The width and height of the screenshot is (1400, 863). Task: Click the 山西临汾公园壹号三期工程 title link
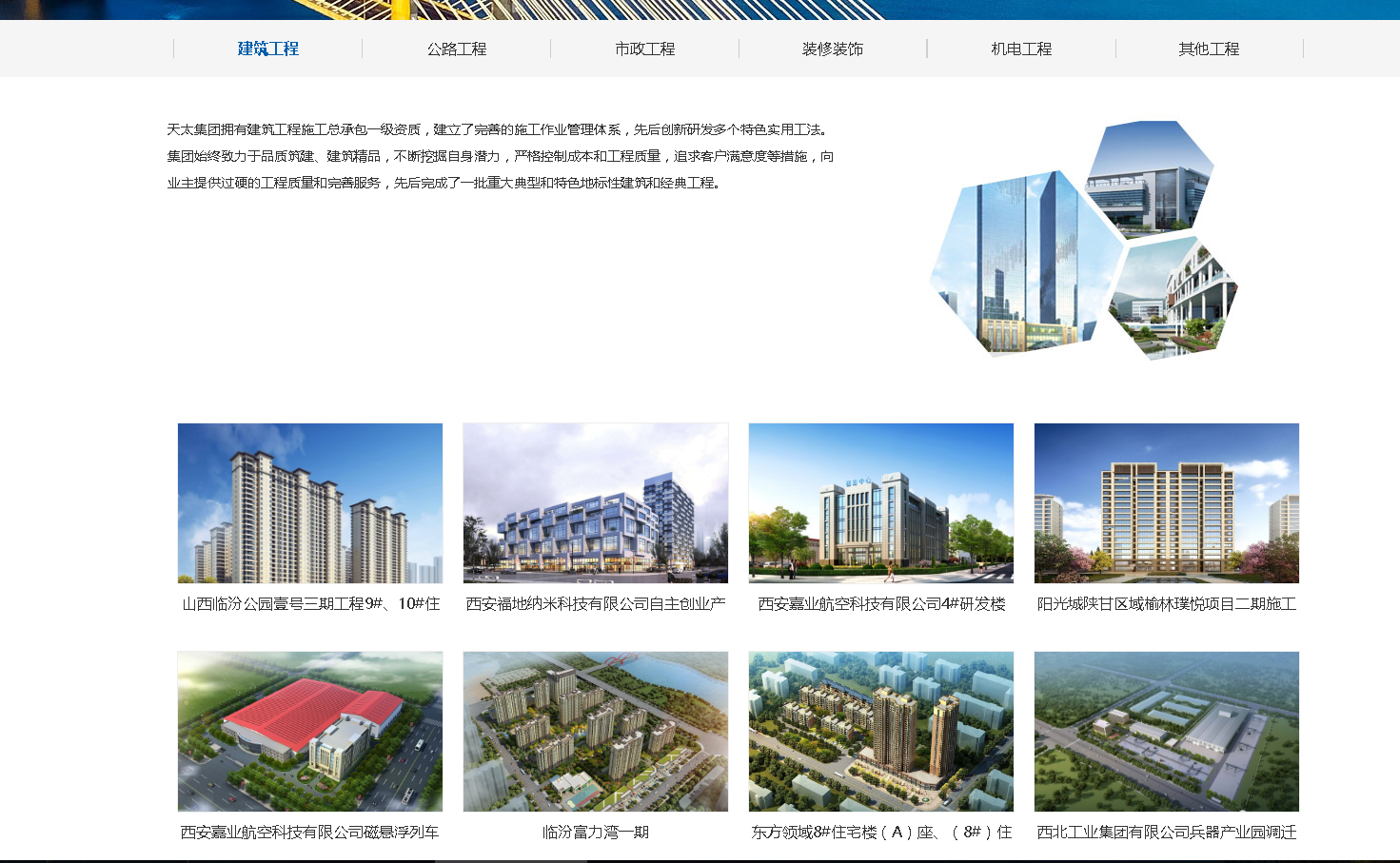click(x=310, y=604)
